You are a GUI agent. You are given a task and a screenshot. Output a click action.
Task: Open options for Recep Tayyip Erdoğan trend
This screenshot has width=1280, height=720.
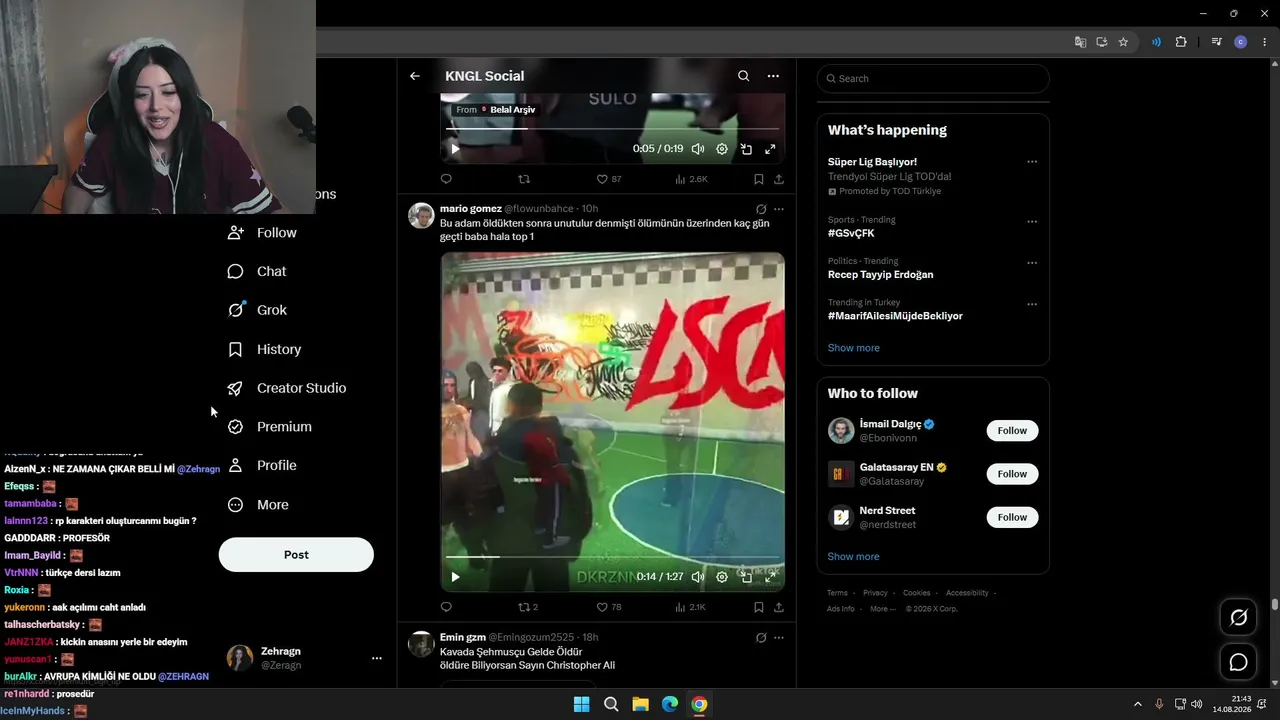point(1032,263)
